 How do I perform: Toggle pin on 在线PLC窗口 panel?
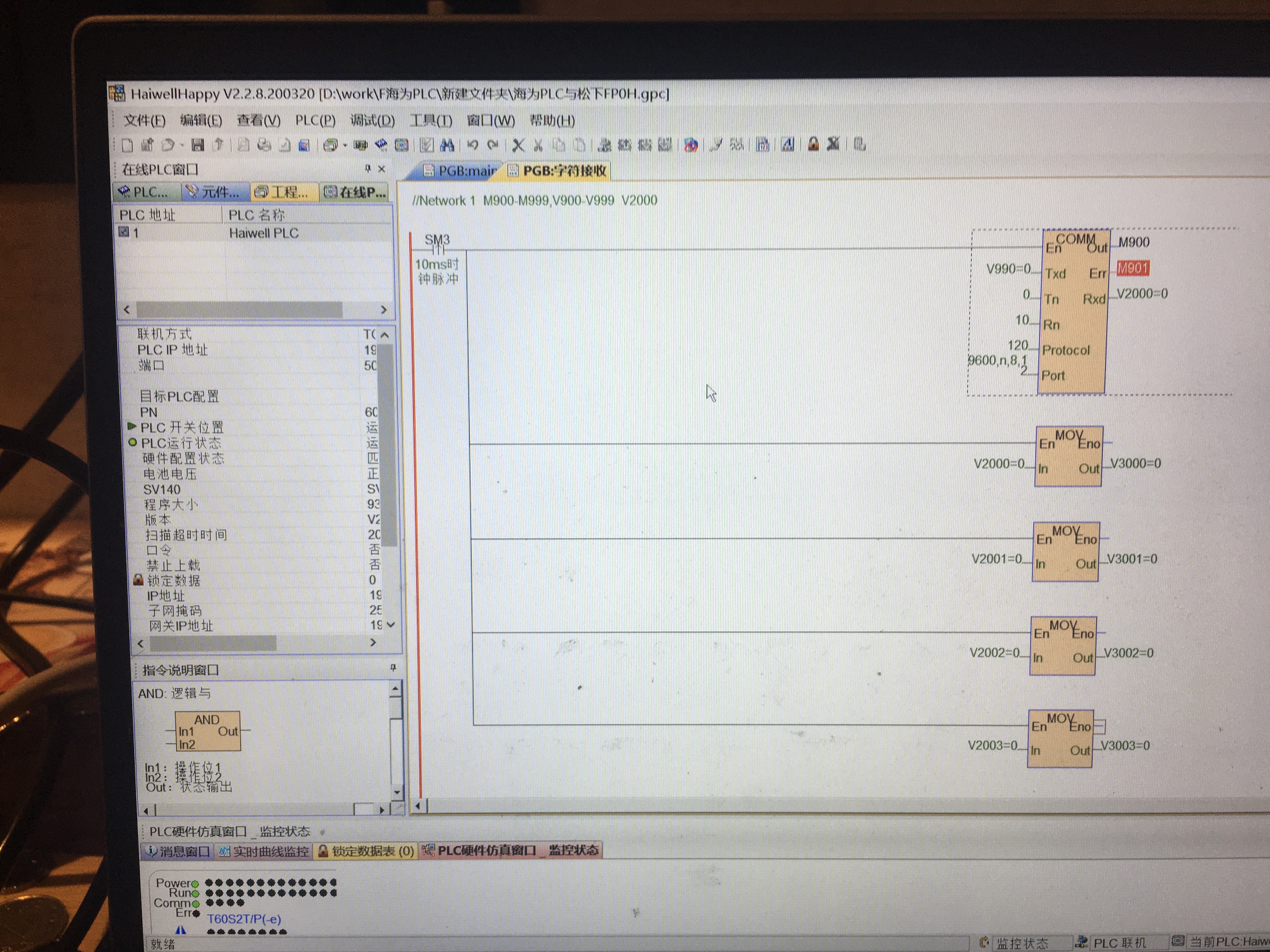(x=368, y=169)
